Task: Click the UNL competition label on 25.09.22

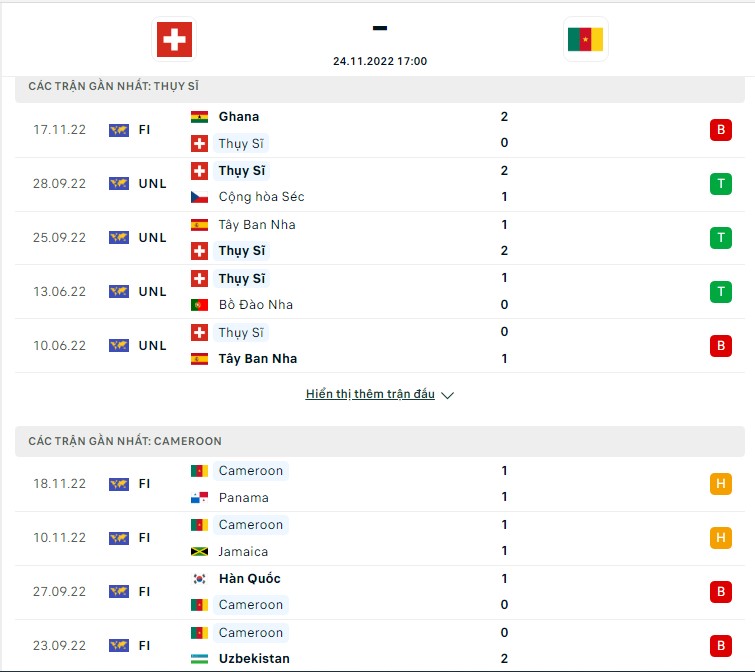Action: (152, 238)
